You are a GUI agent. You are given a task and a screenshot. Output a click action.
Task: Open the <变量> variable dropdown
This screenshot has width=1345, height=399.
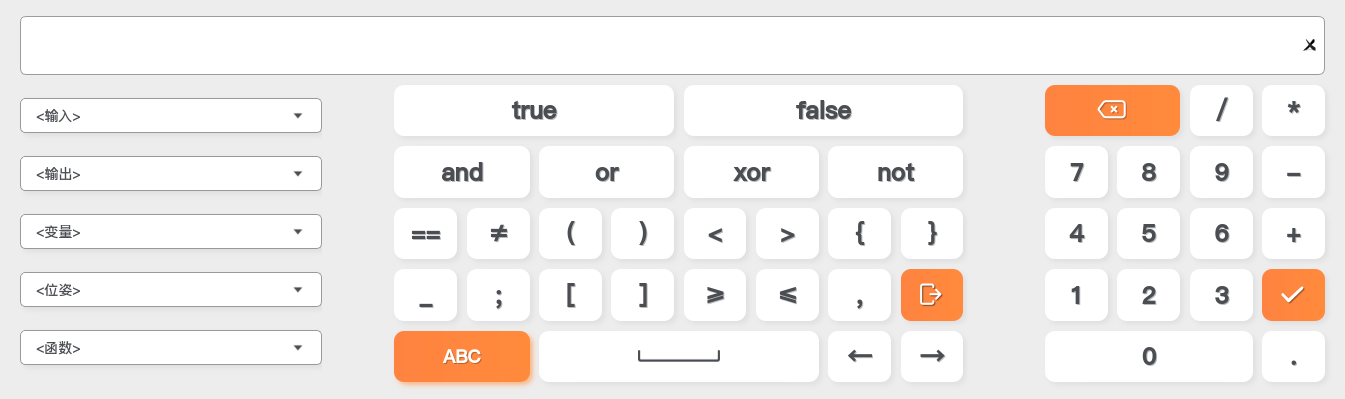click(171, 232)
